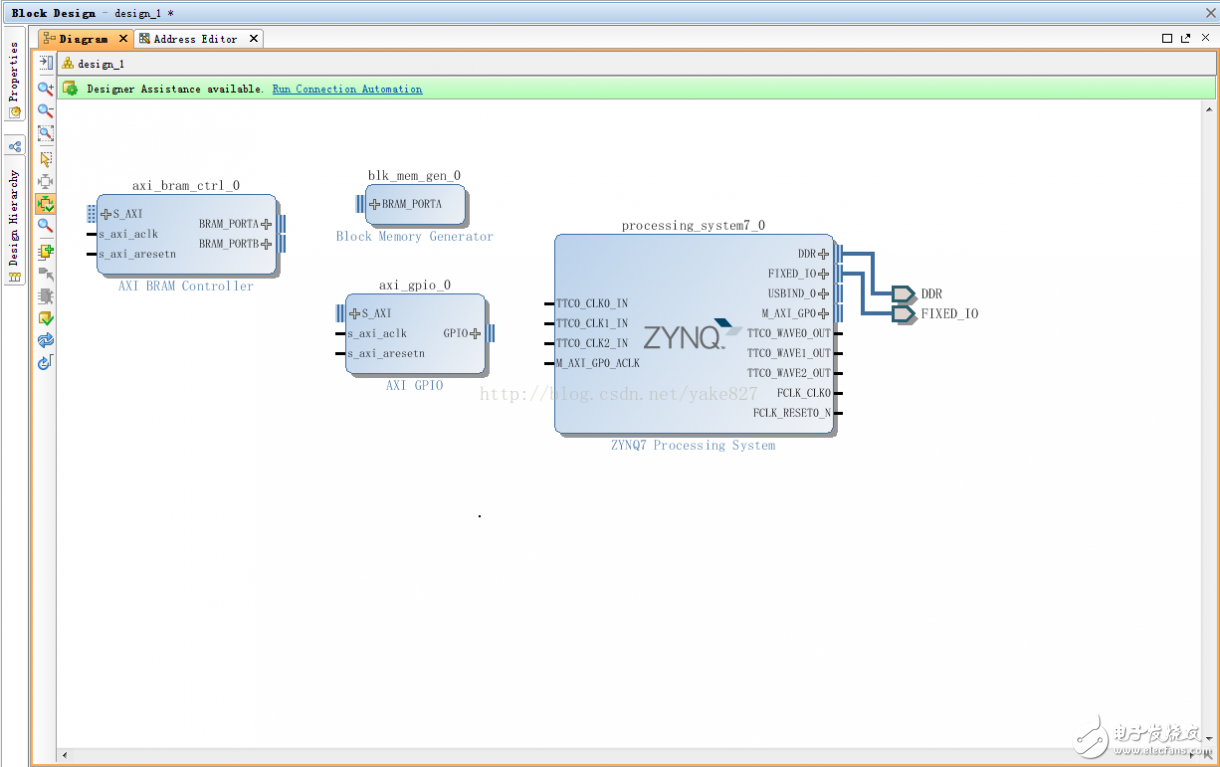Click the Add IP icon
This screenshot has width=1220, height=767.
coord(45,251)
